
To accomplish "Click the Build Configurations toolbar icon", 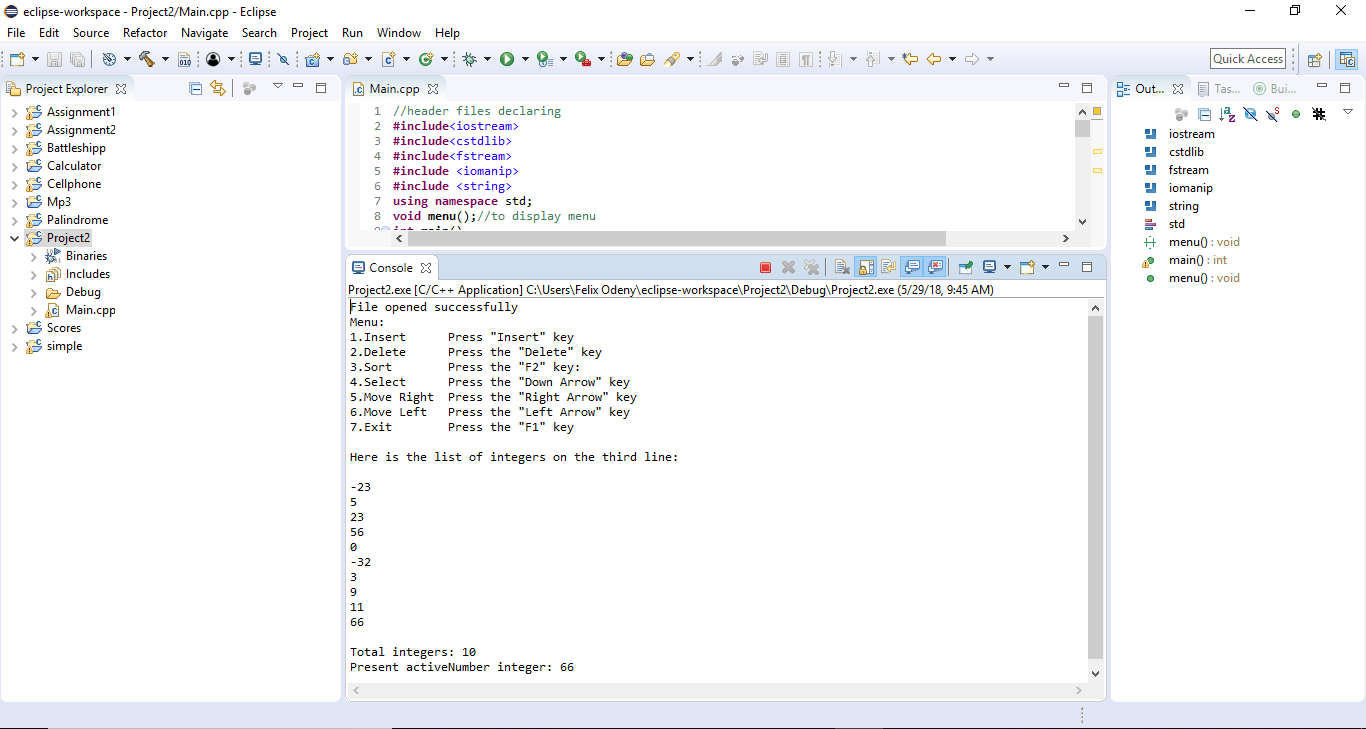I will point(109,59).
